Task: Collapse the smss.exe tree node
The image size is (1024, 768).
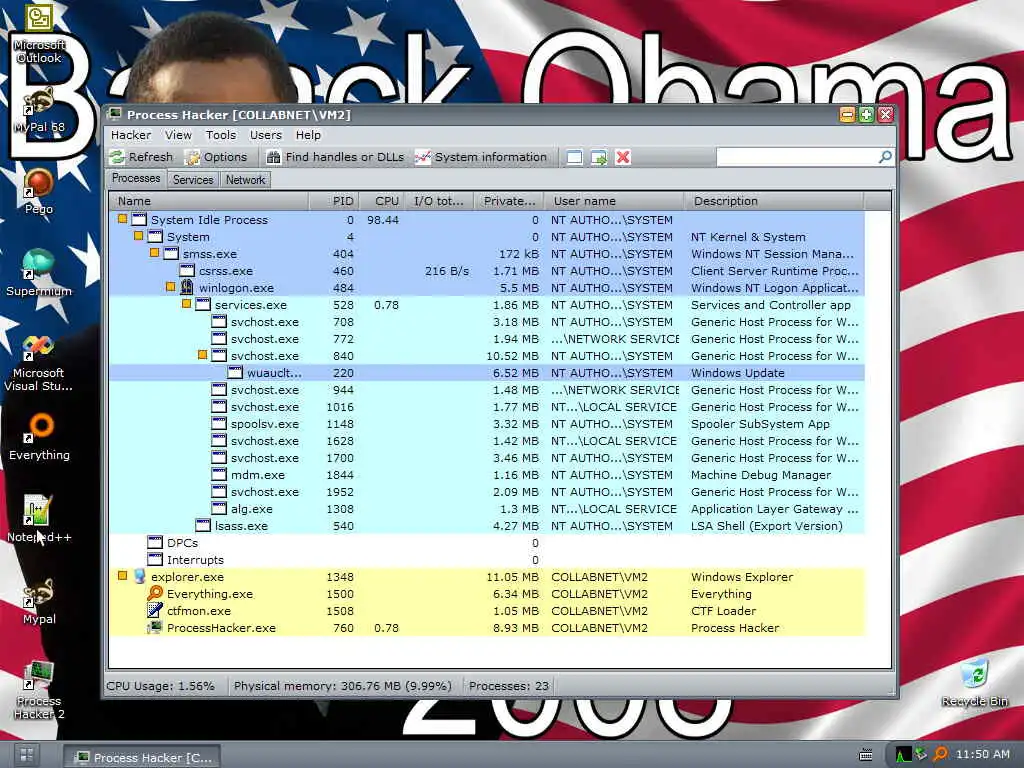Action: pyautogui.click(x=154, y=253)
